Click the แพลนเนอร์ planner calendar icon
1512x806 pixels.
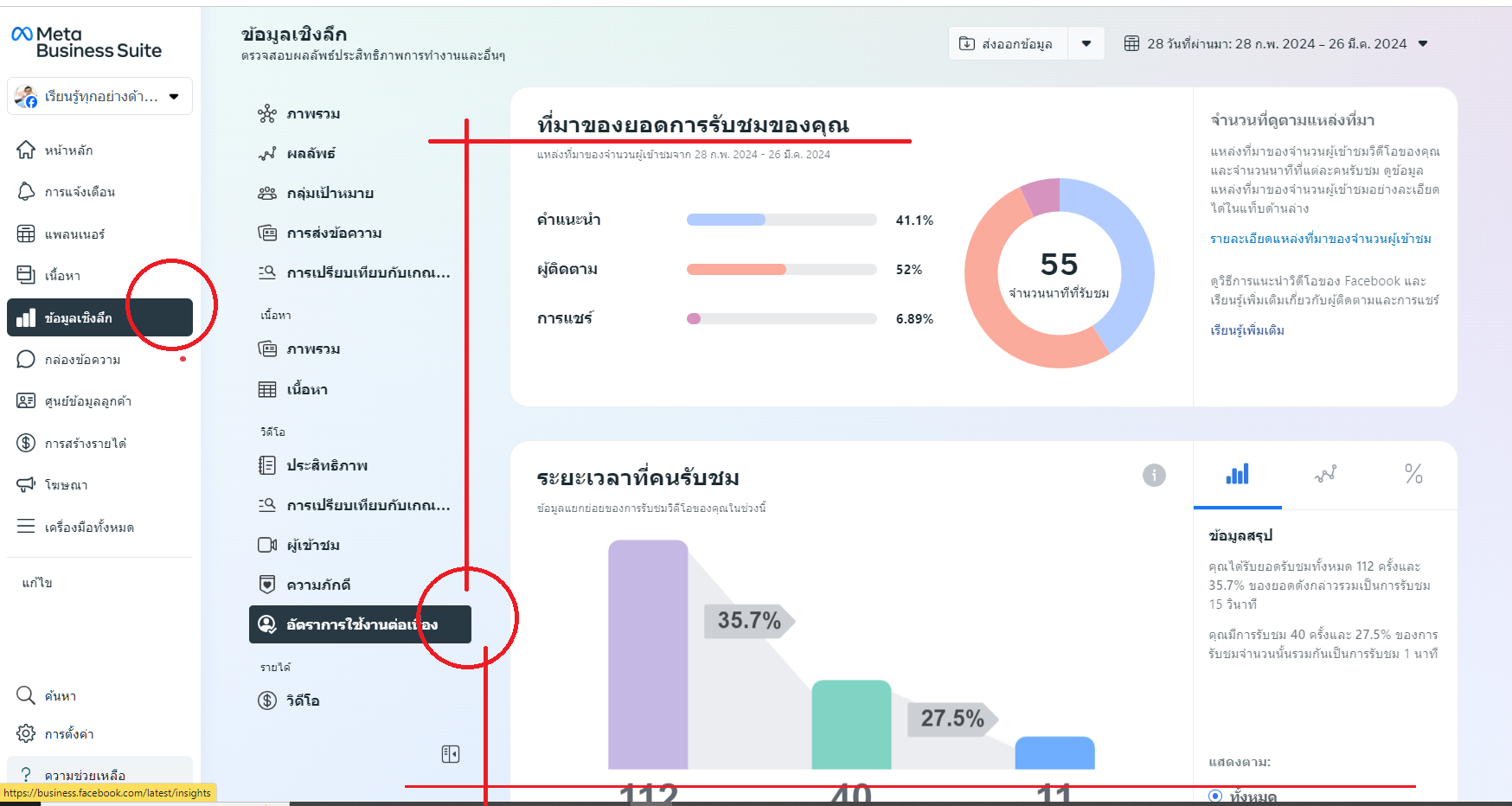tap(26, 233)
